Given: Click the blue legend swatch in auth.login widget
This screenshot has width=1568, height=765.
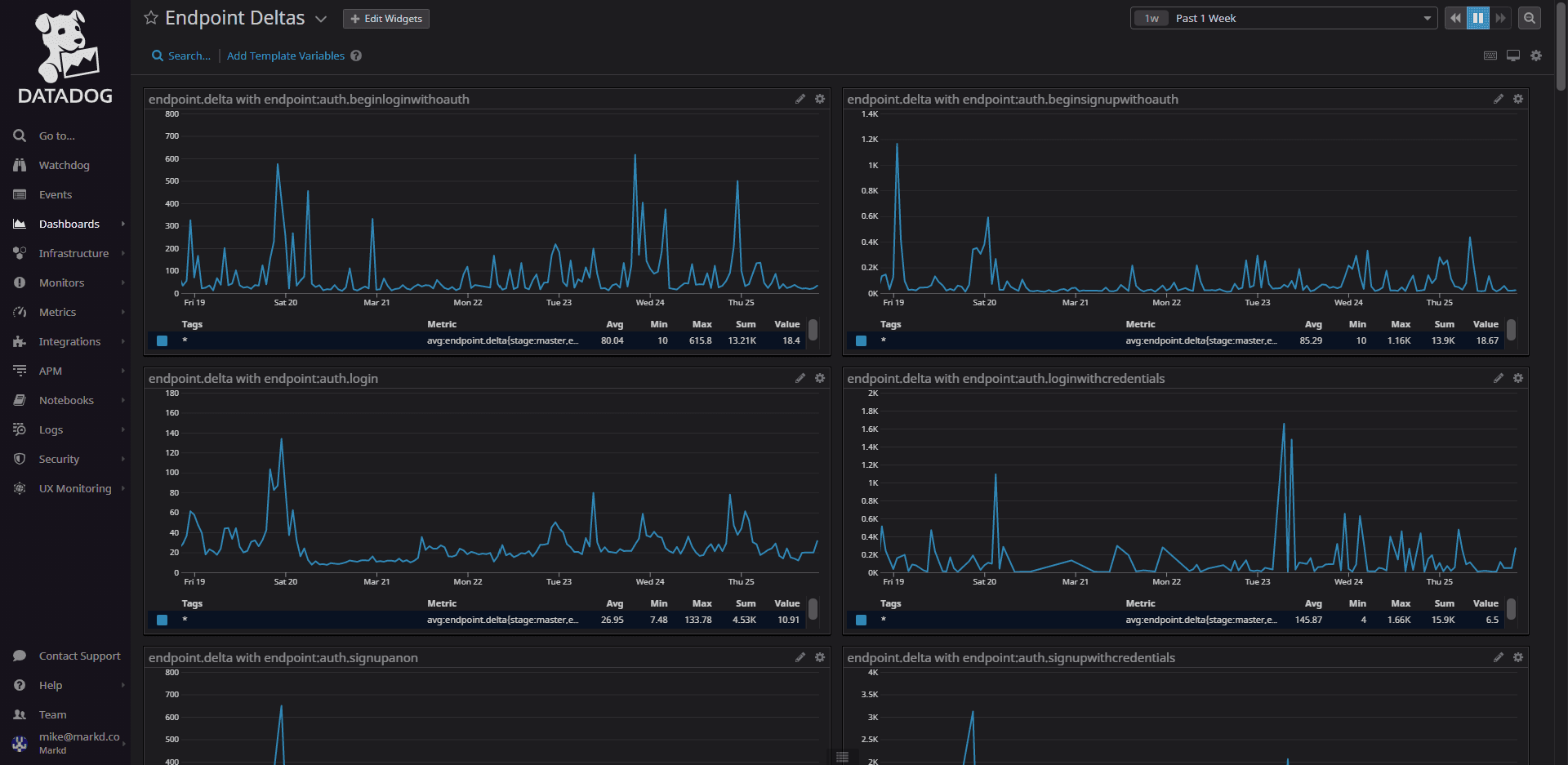Looking at the screenshot, I should tap(163, 620).
